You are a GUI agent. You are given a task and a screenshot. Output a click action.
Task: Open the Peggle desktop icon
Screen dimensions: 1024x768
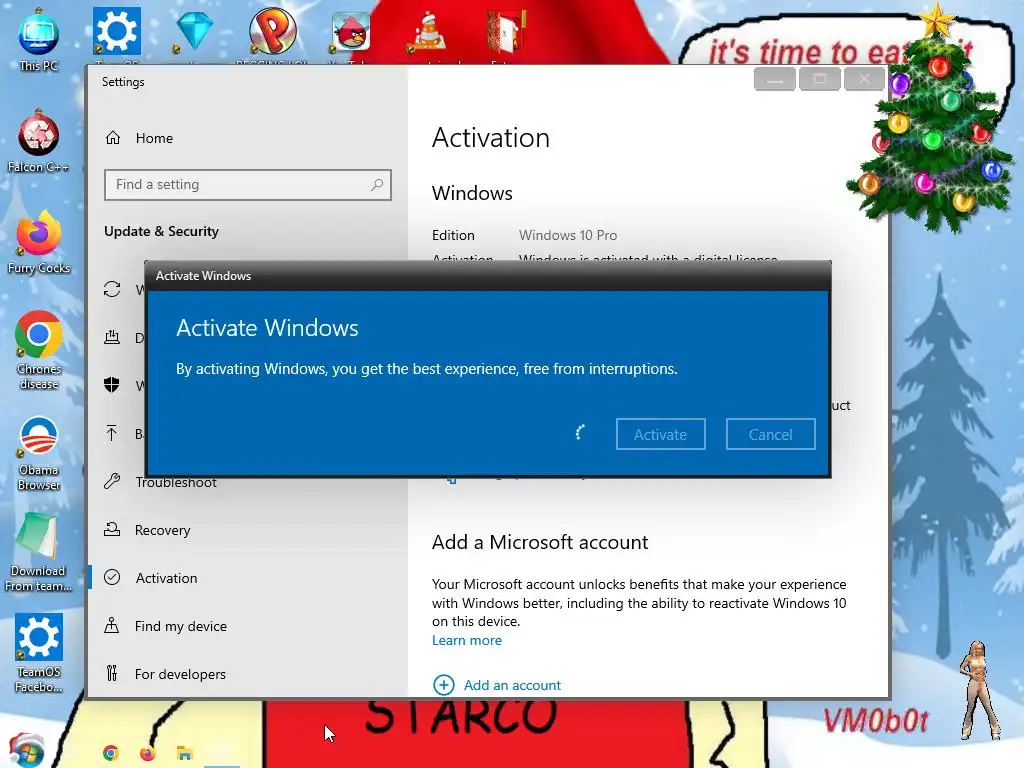[272, 33]
